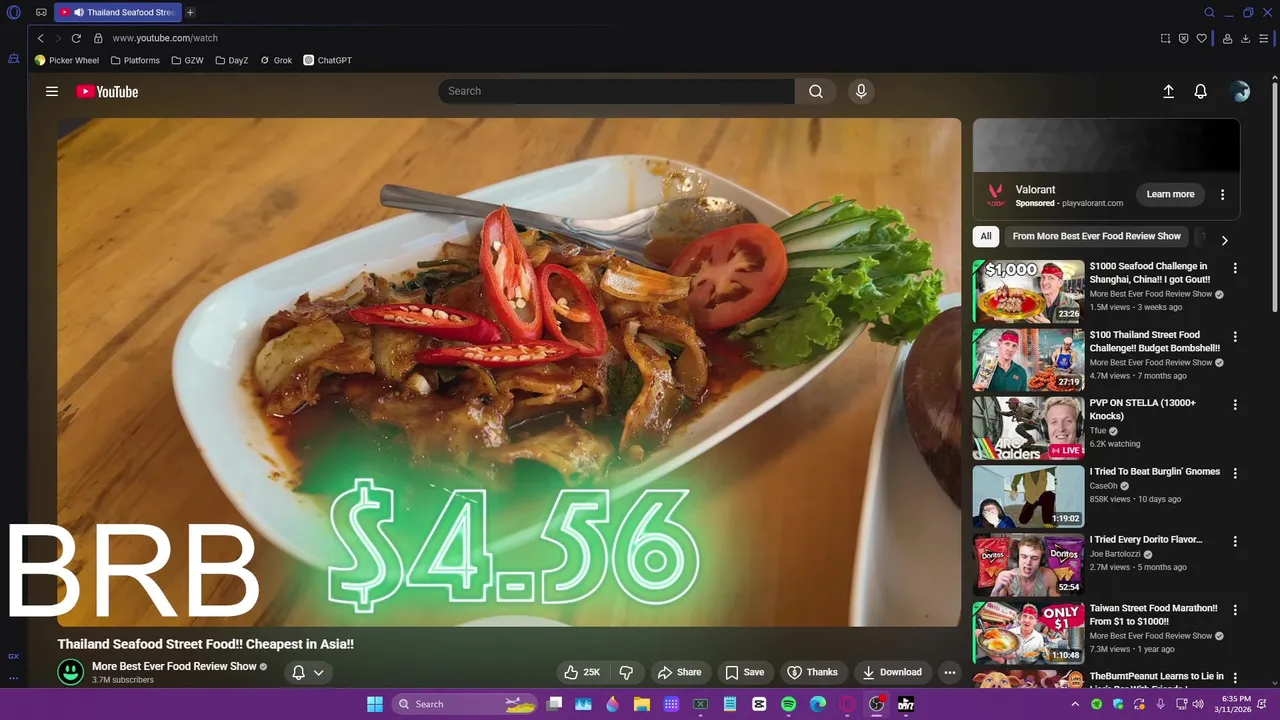Select the All filter chip
Screen dimensions: 1280x720
pos(986,236)
